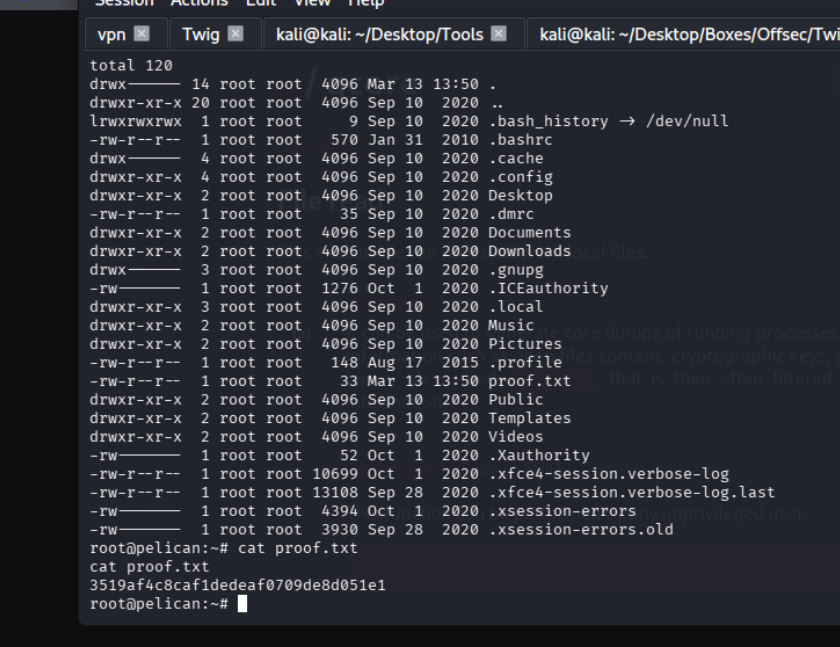Close the vpn terminal tab

(x=142, y=35)
